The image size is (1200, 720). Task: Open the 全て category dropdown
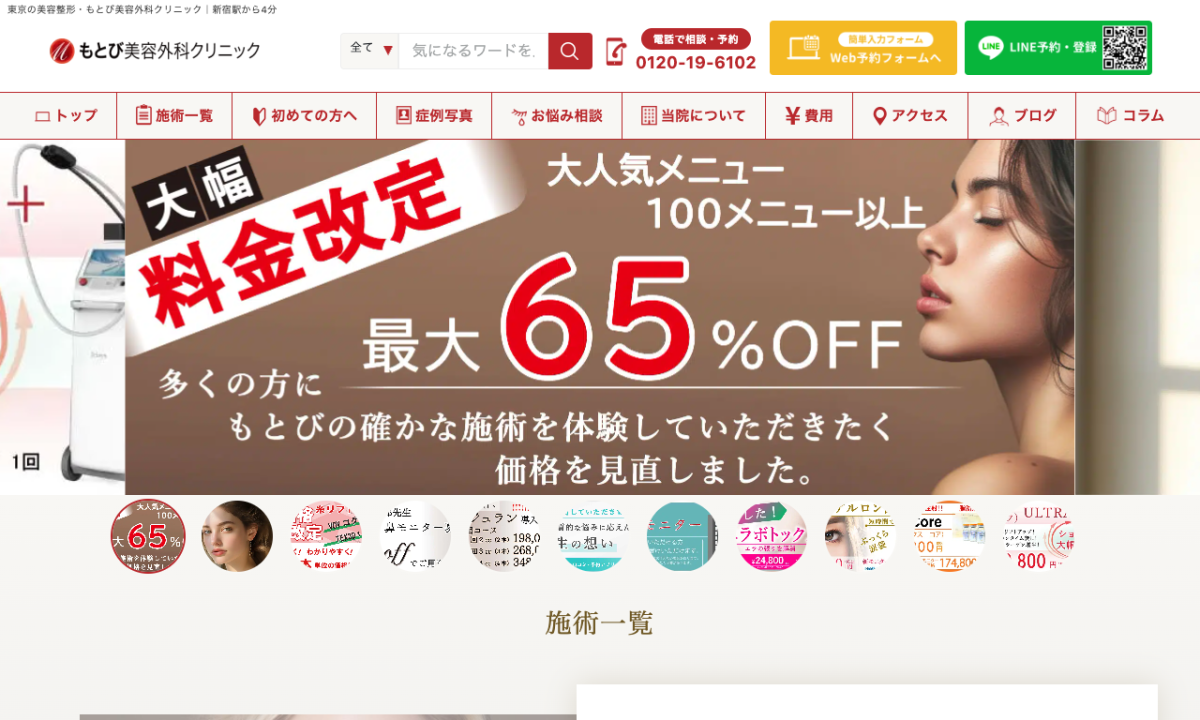(370, 51)
